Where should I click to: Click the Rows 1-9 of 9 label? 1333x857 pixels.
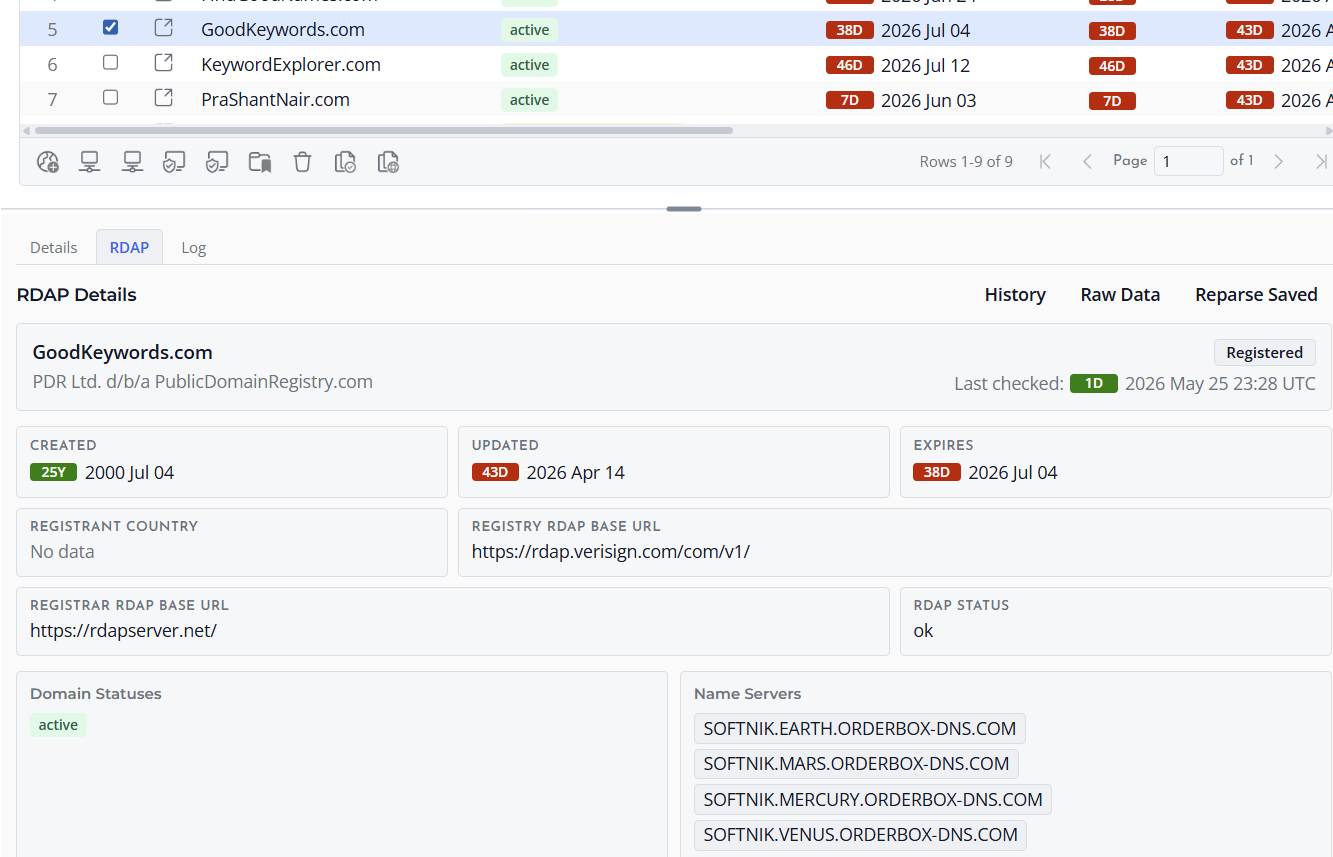coord(966,161)
